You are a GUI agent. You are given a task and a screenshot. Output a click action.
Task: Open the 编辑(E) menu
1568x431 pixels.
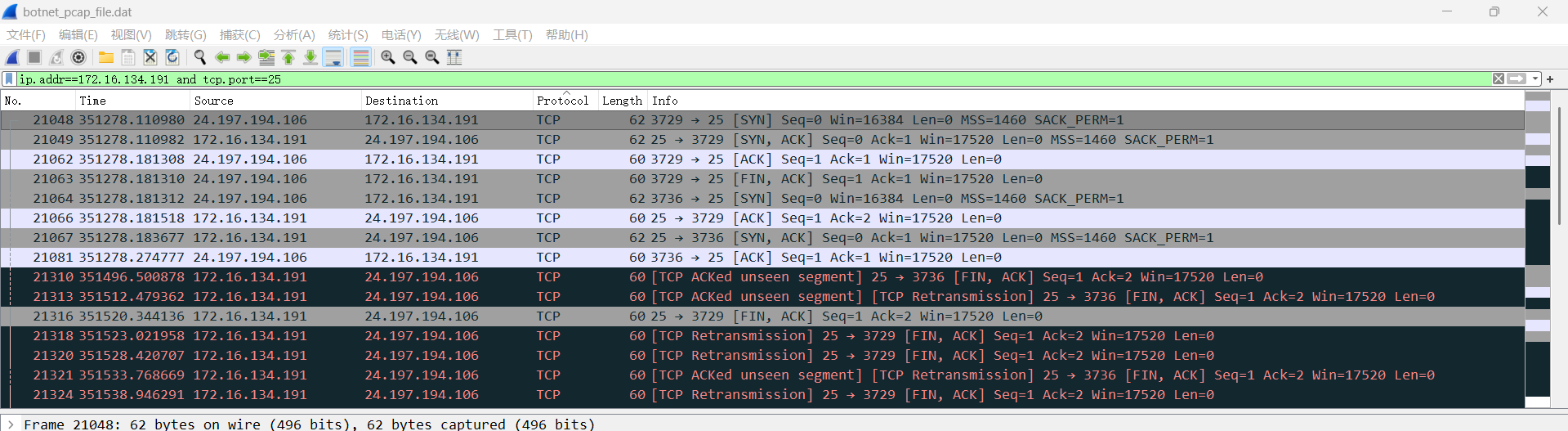click(78, 35)
